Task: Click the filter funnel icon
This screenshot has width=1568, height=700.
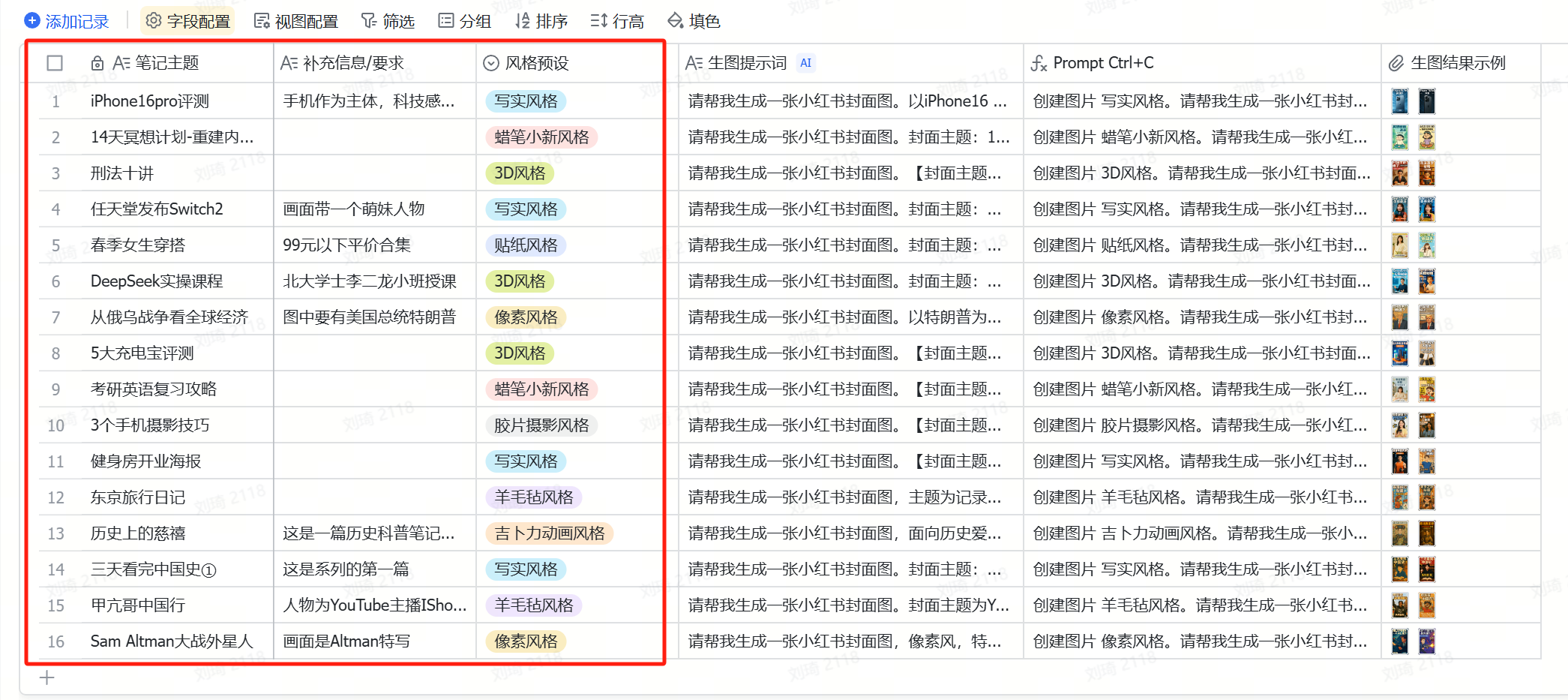Action: click(x=369, y=20)
